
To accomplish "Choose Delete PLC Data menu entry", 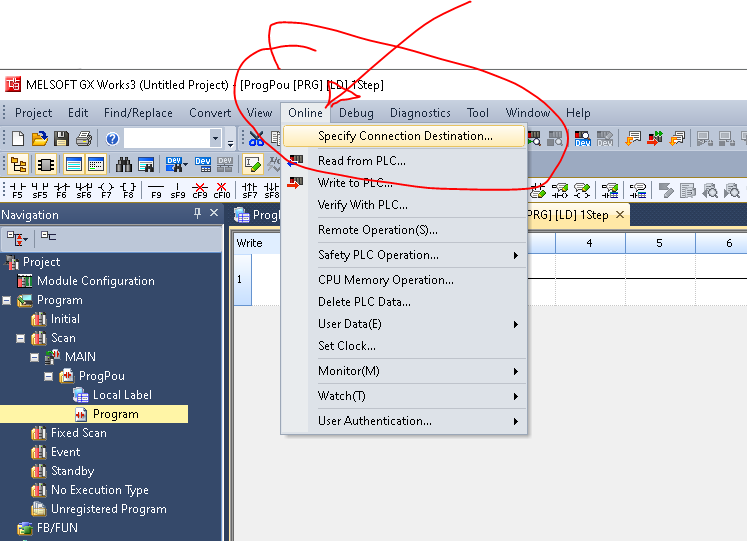I will (404, 302).
